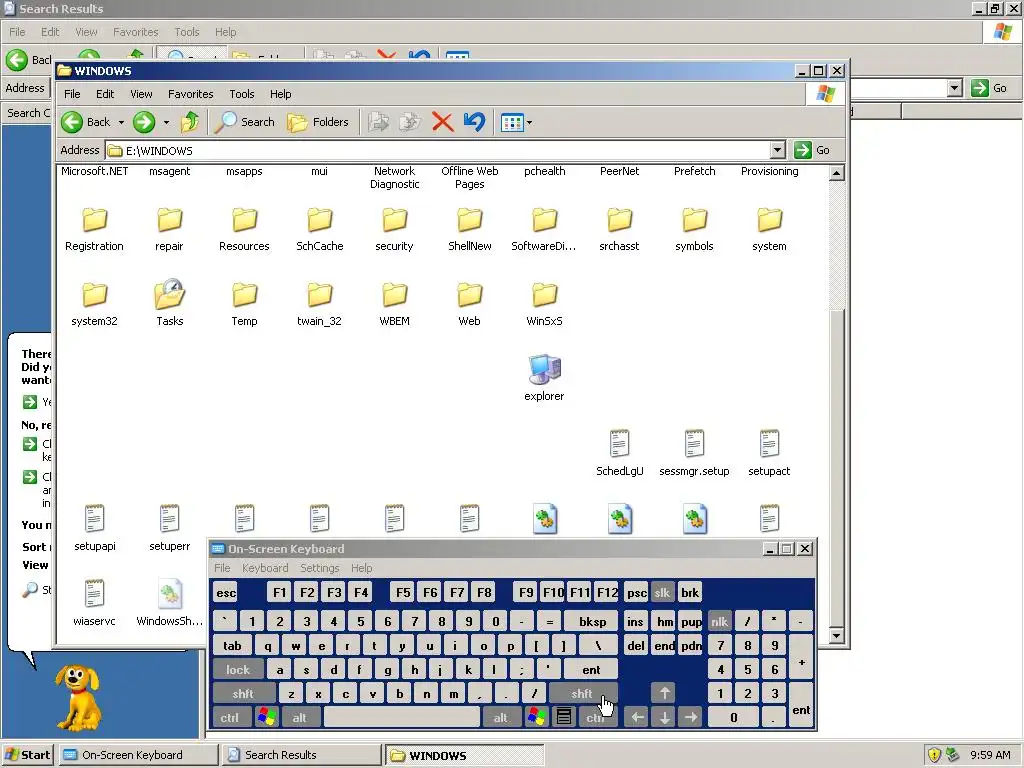This screenshot has width=1024, height=768.
Task: Open the Favorites menu in WINDOWS window
Action: [191, 94]
